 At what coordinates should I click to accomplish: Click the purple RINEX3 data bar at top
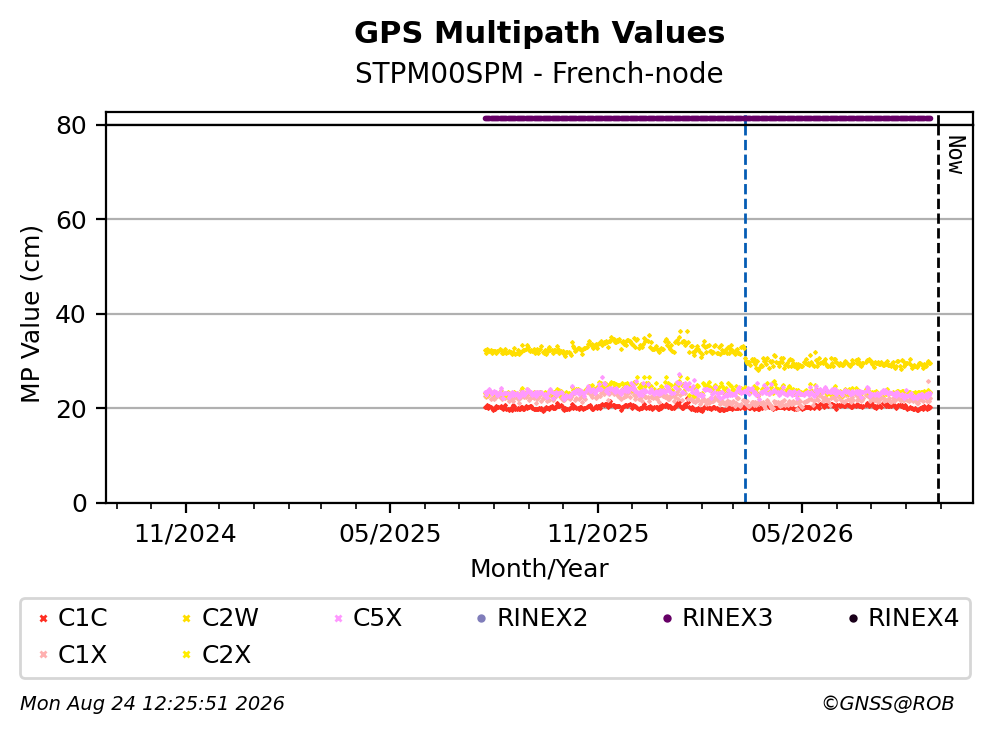[x=707, y=118]
